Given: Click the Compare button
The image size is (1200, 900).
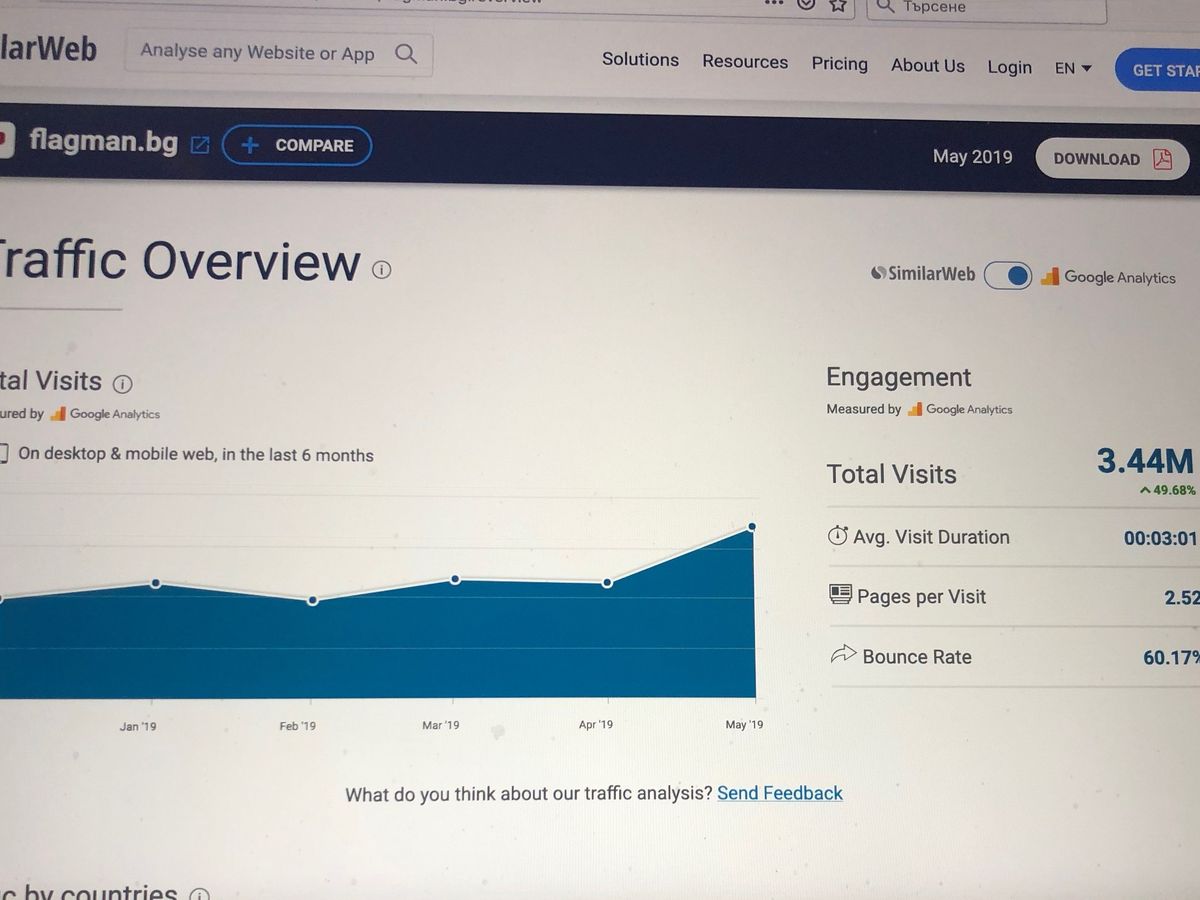Looking at the screenshot, I should [x=297, y=145].
